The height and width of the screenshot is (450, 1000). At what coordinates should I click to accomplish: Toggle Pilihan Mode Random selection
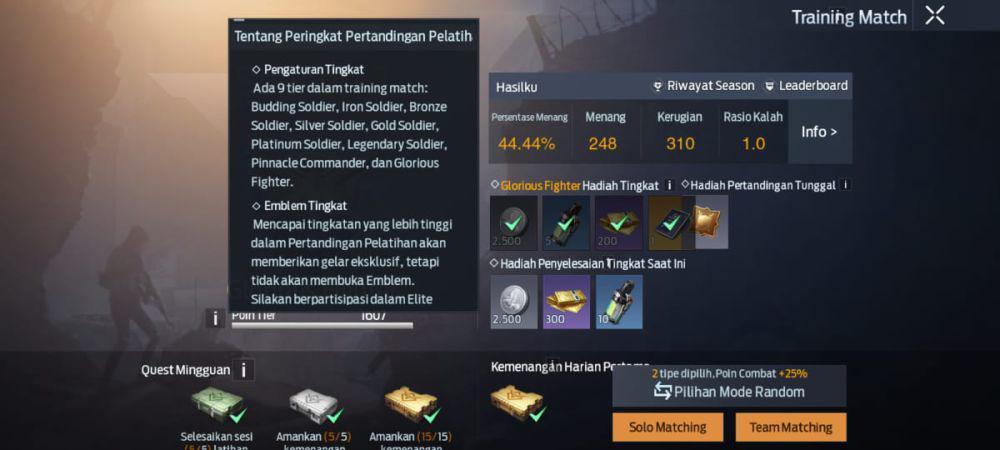[x=730, y=391]
